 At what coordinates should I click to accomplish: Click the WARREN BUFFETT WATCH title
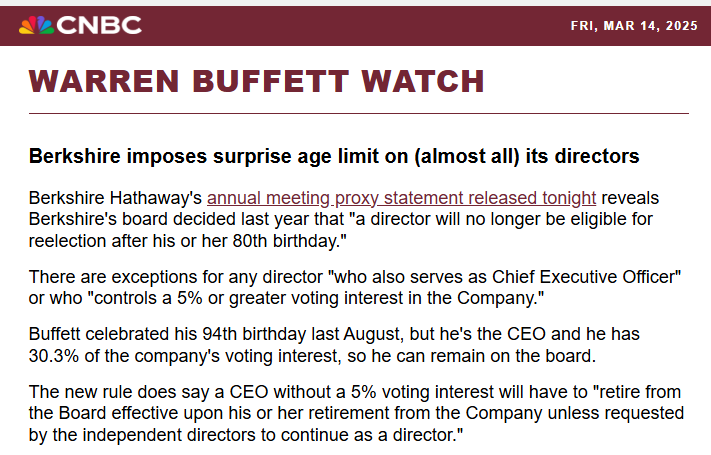coord(257,82)
